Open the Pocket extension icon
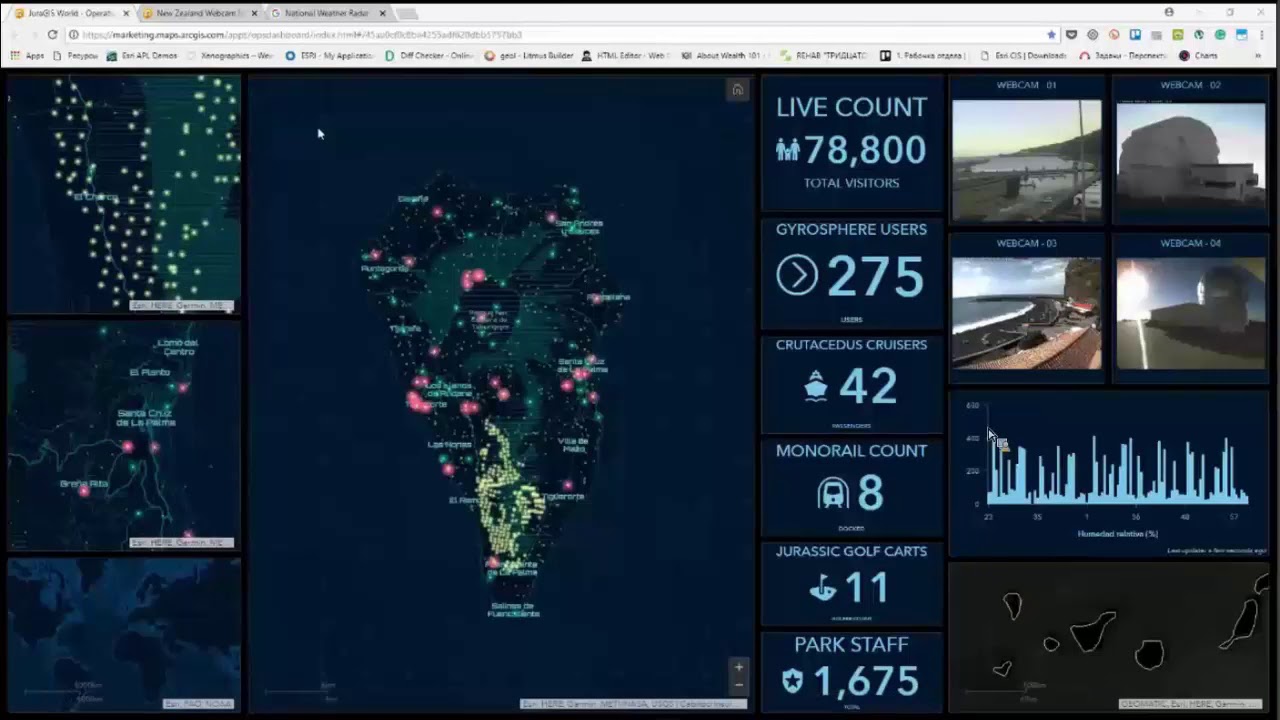Image resolution: width=1280 pixels, height=720 pixels. [x=1071, y=34]
